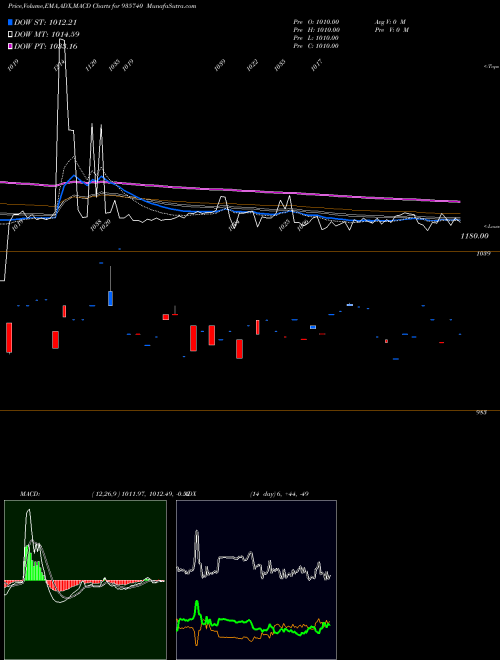500x660 pixels.
Task: Select the DOW ST: 1012.21 label
Action: click(45, 22)
